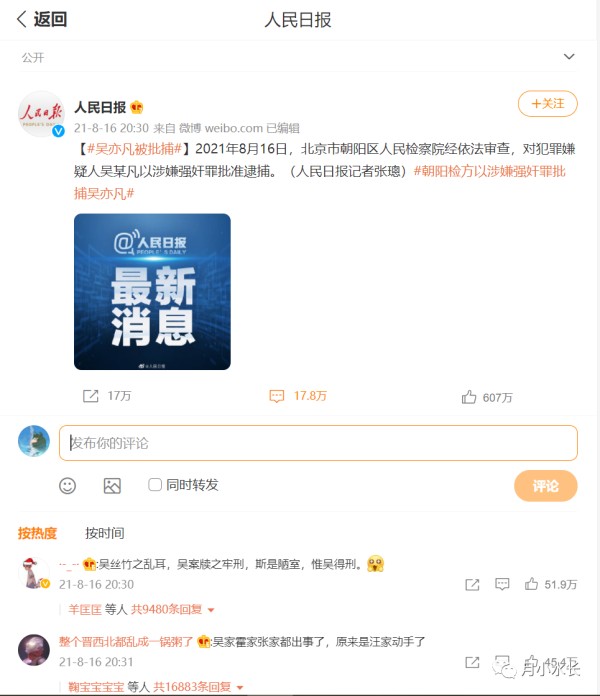Click the 发布你的评论 comment input field

pos(318,443)
